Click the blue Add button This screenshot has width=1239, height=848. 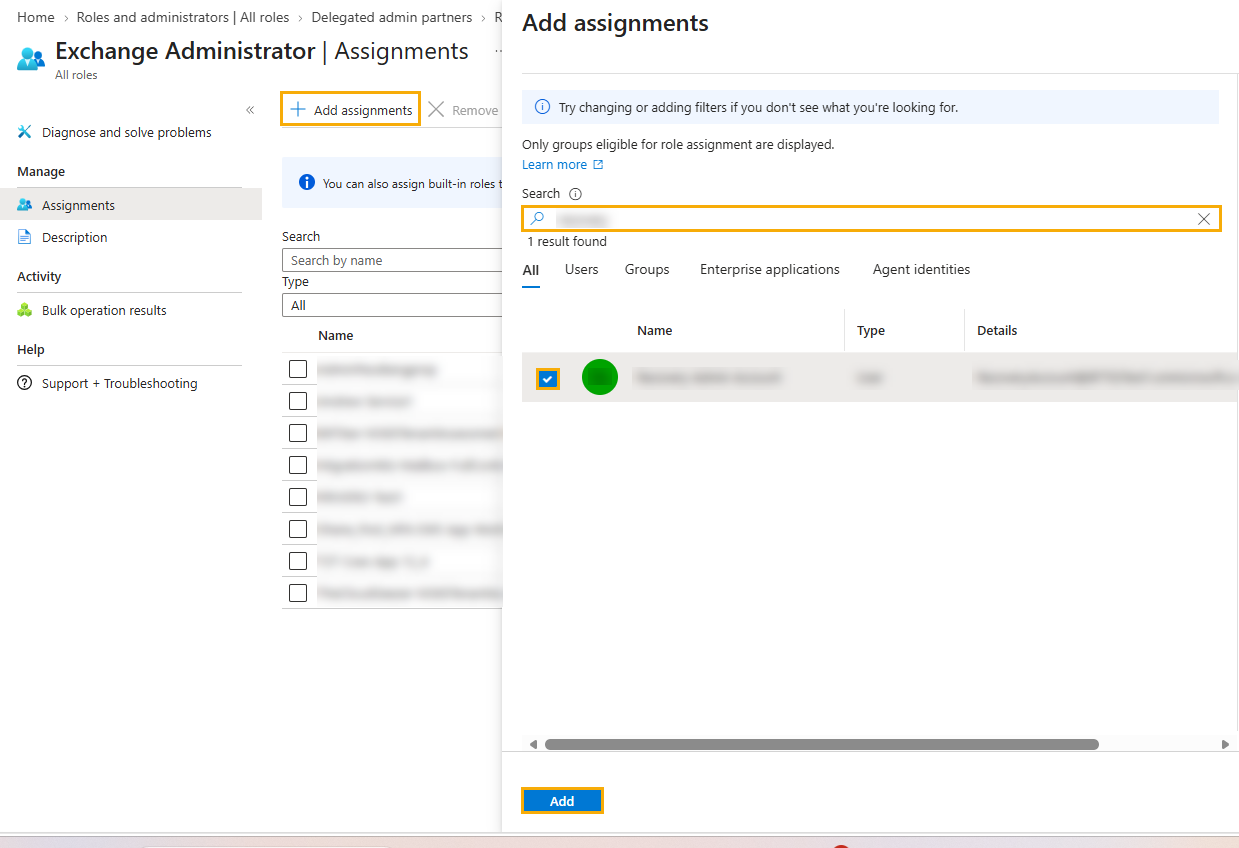[x=562, y=801]
